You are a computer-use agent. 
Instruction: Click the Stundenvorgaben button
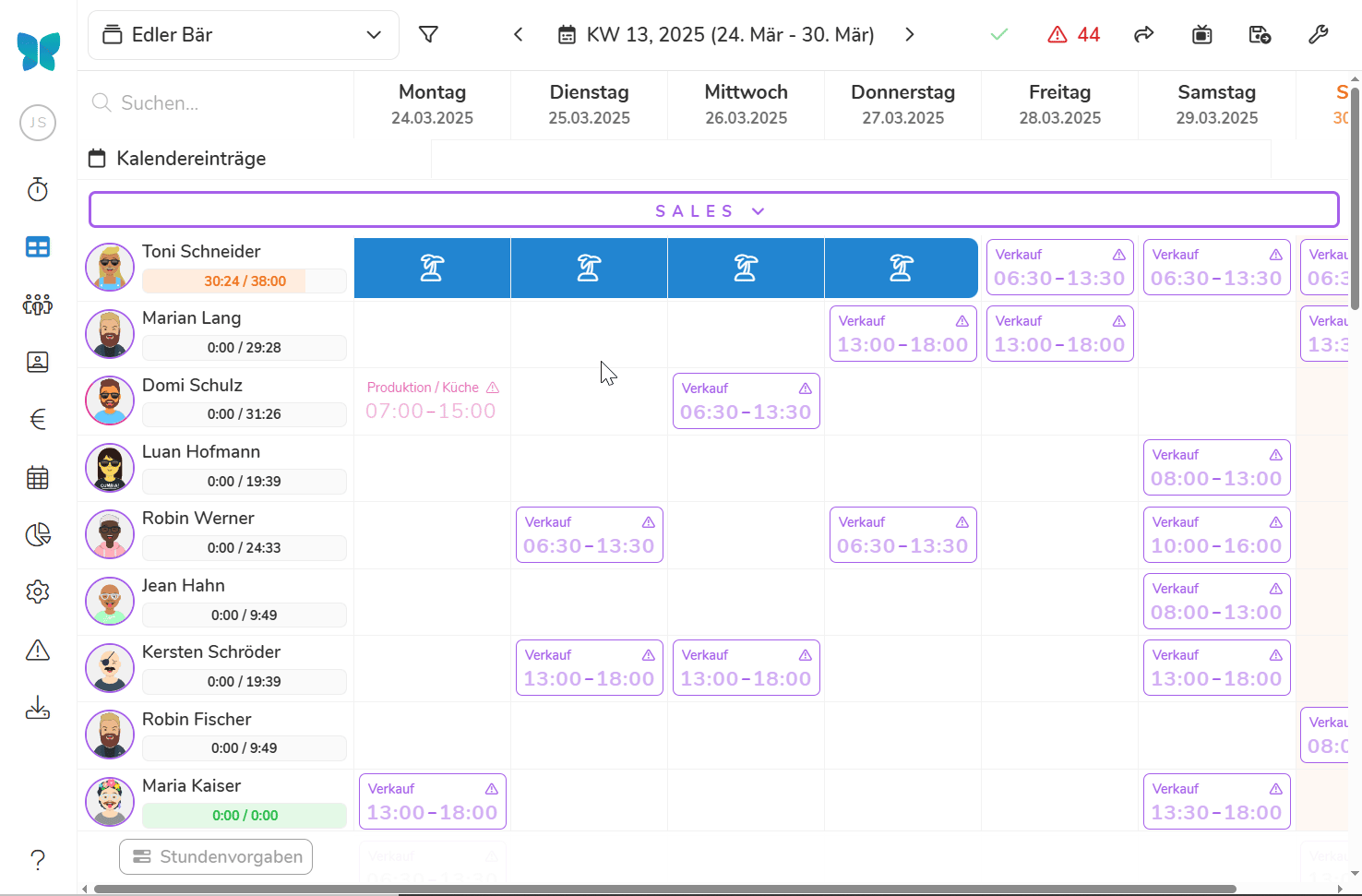coord(216,856)
